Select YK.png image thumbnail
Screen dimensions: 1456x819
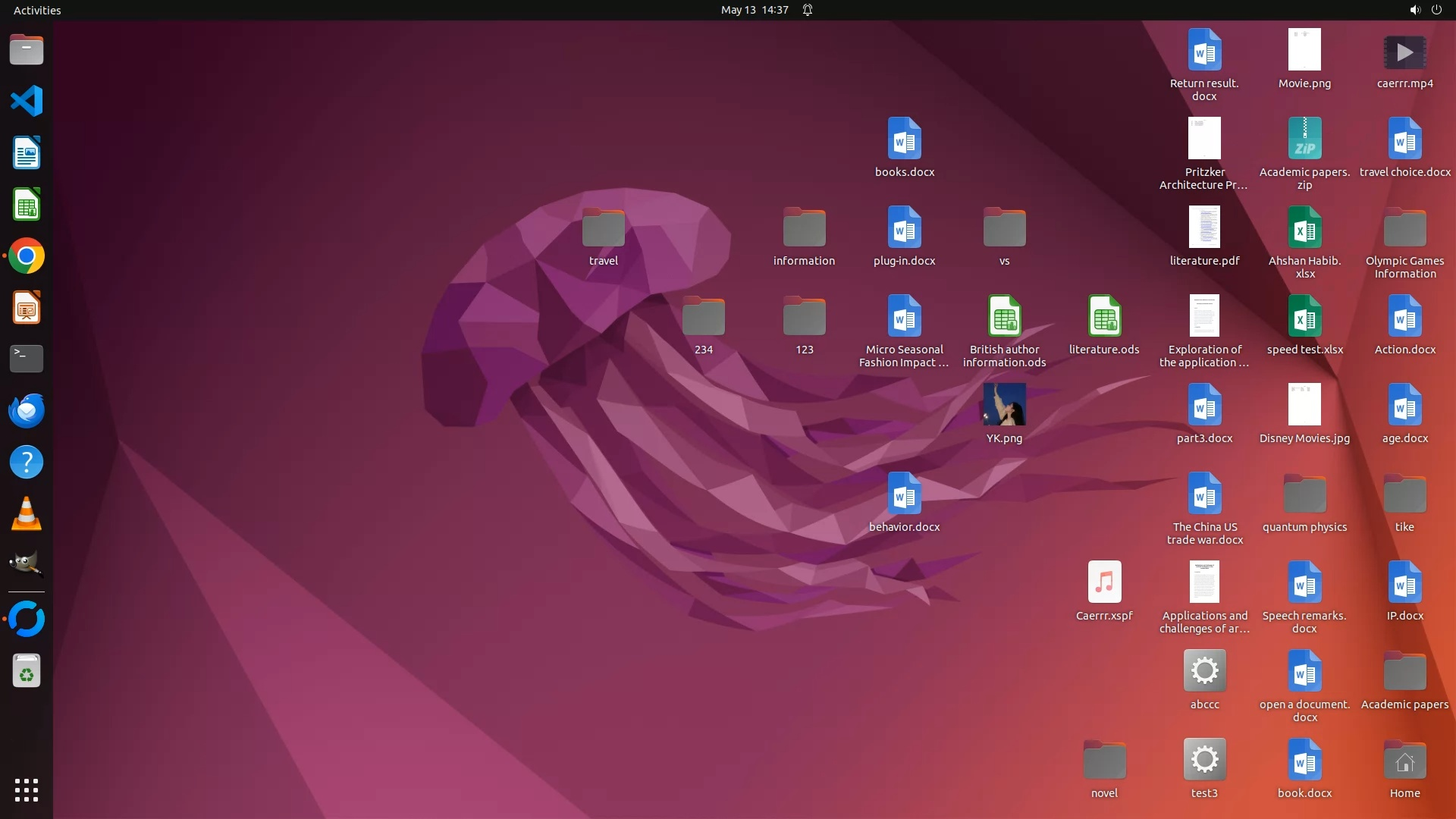tap(1004, 405)
